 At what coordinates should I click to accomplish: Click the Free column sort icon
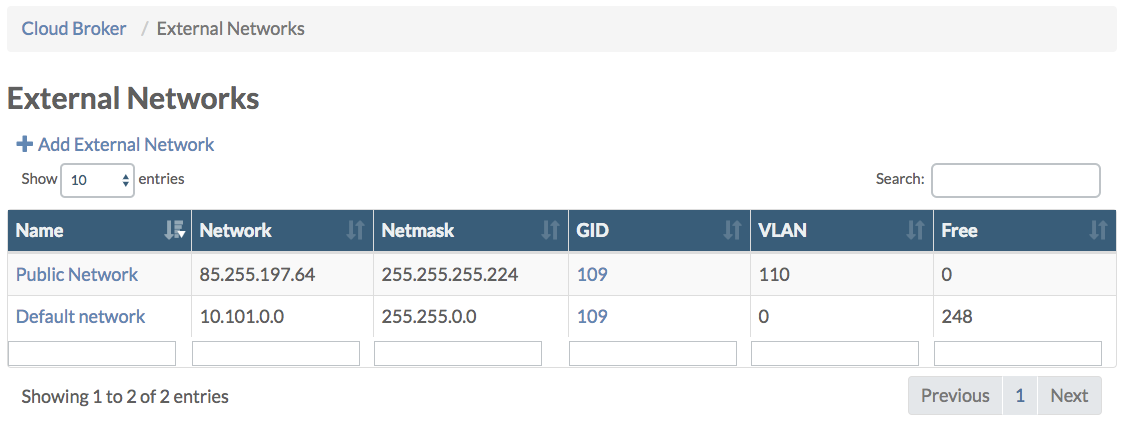pyautogui.click(x=1098, y=231)
